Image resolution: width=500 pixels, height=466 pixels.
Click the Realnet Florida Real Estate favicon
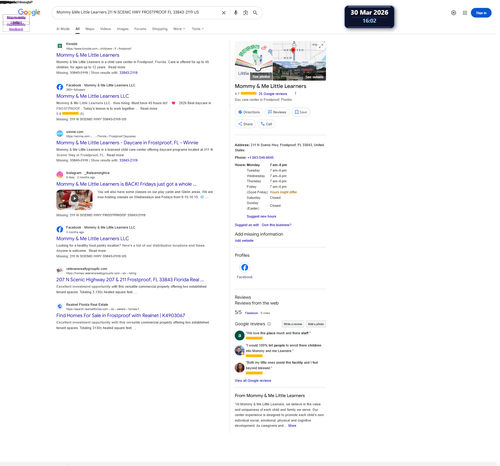click(60, 306)
